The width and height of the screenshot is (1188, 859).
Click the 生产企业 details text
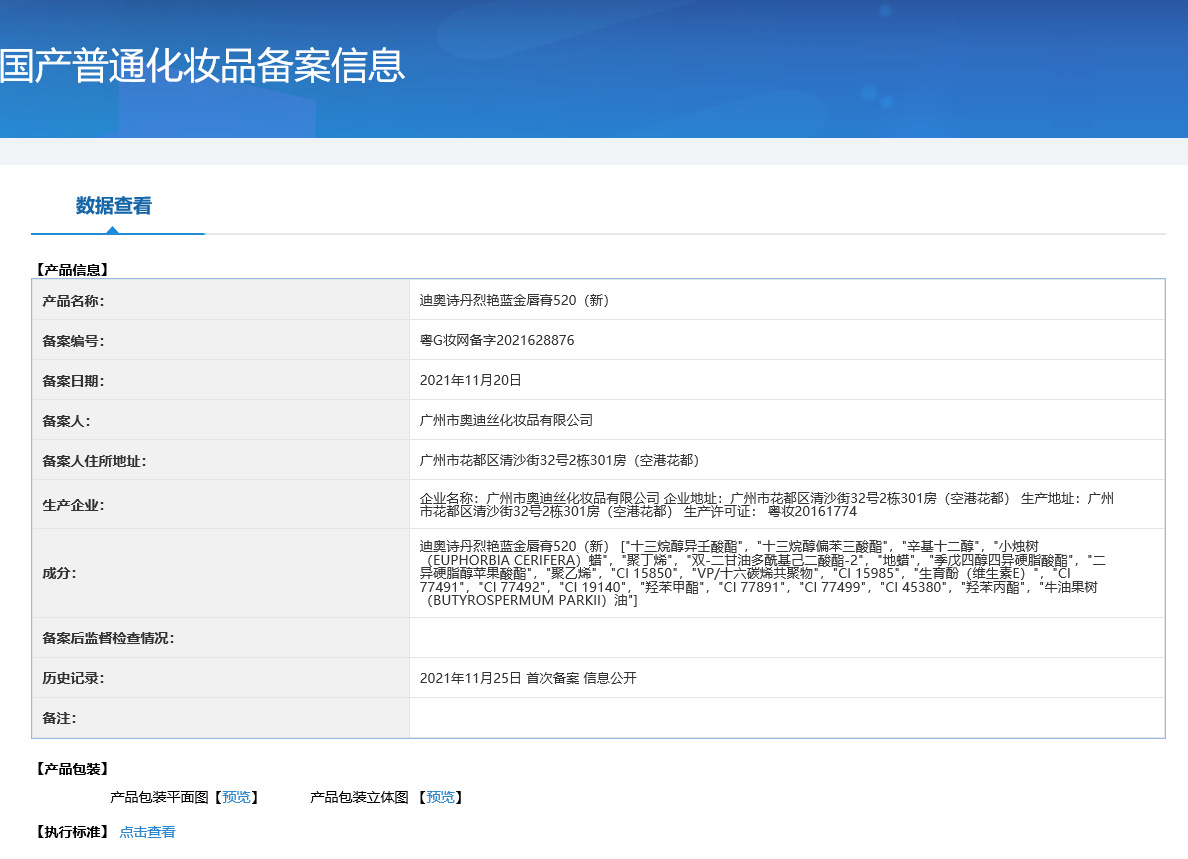767,504
